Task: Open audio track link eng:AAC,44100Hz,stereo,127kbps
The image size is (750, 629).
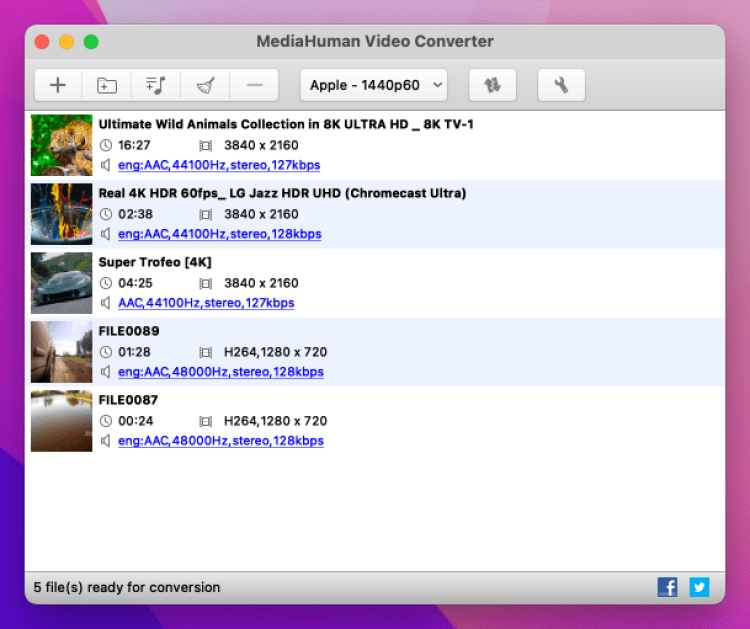Action: [x=219, y=165]
